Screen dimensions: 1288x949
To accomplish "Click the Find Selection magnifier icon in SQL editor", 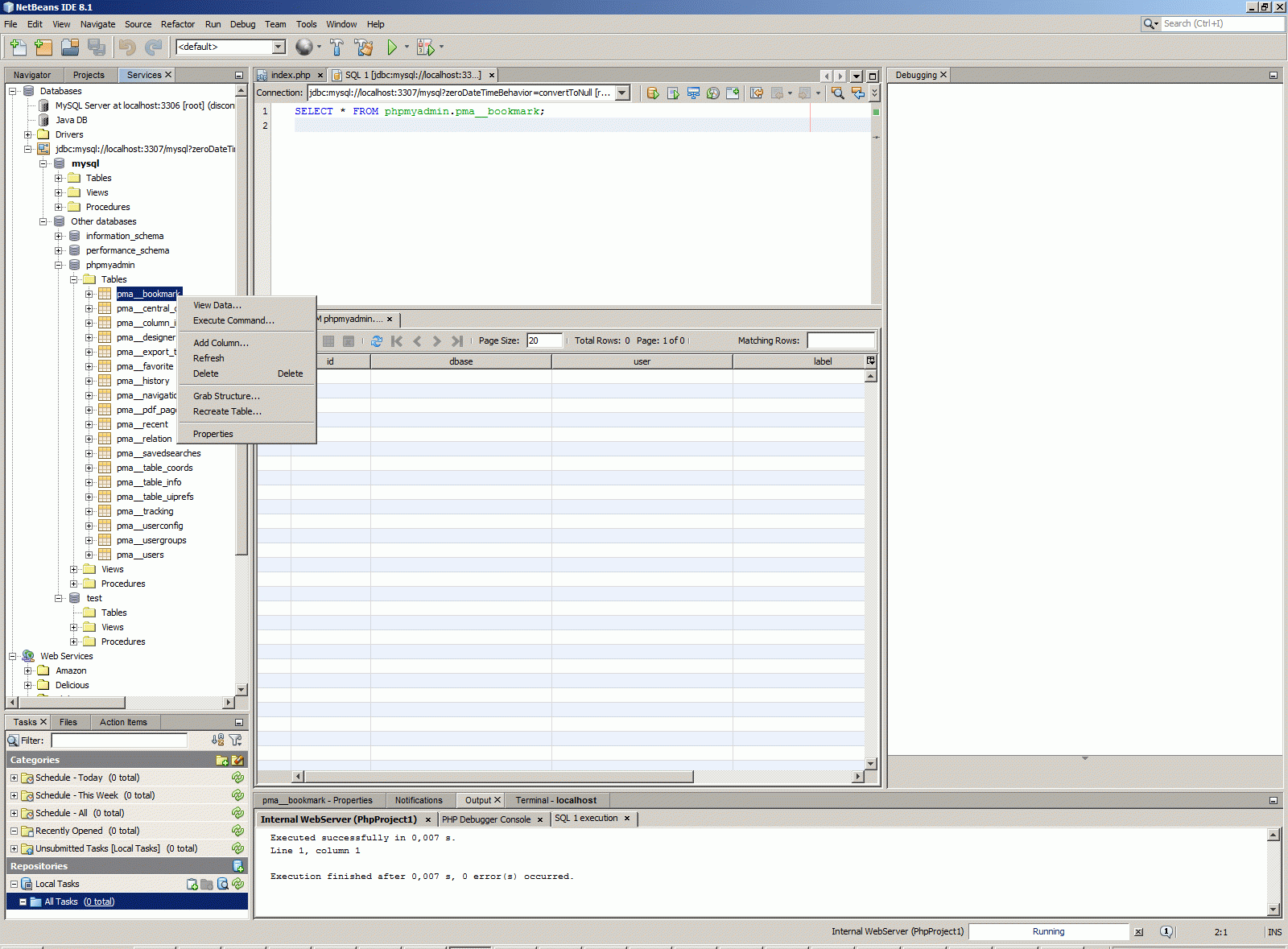I will 838,93.
